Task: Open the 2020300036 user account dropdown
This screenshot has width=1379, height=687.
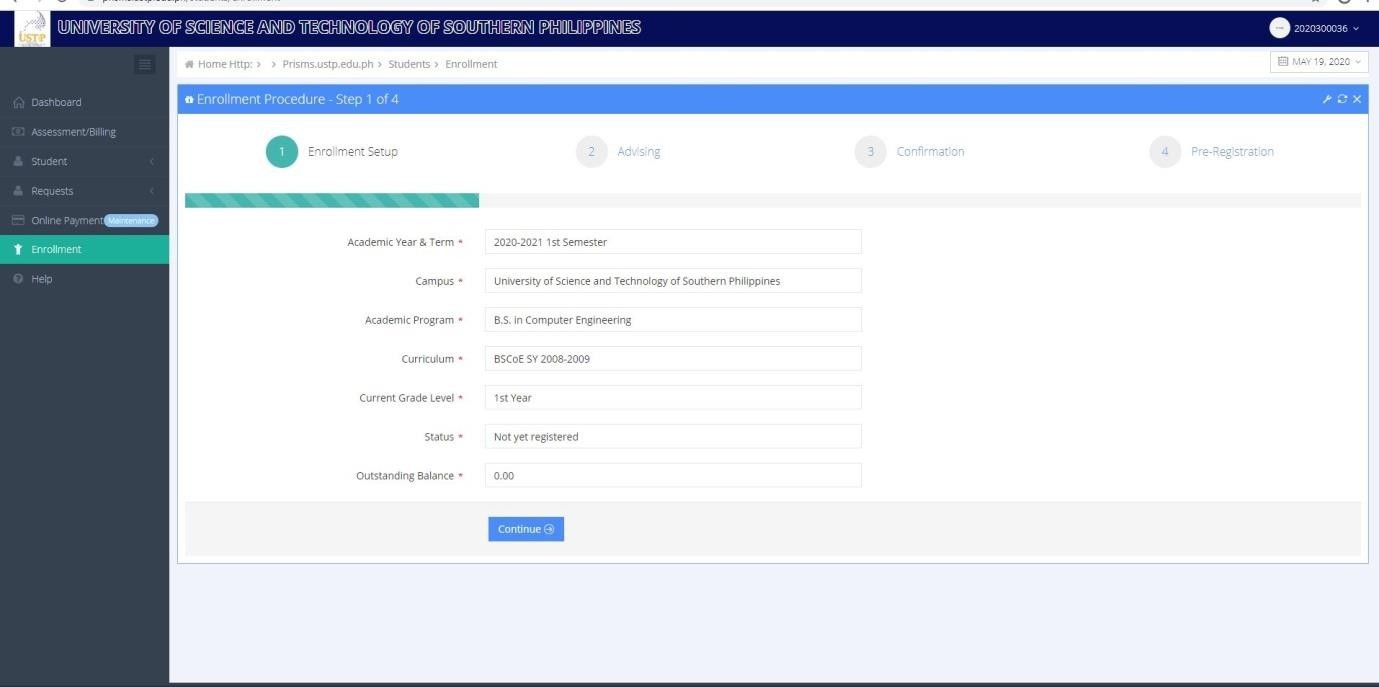Action: (1316, 28)
